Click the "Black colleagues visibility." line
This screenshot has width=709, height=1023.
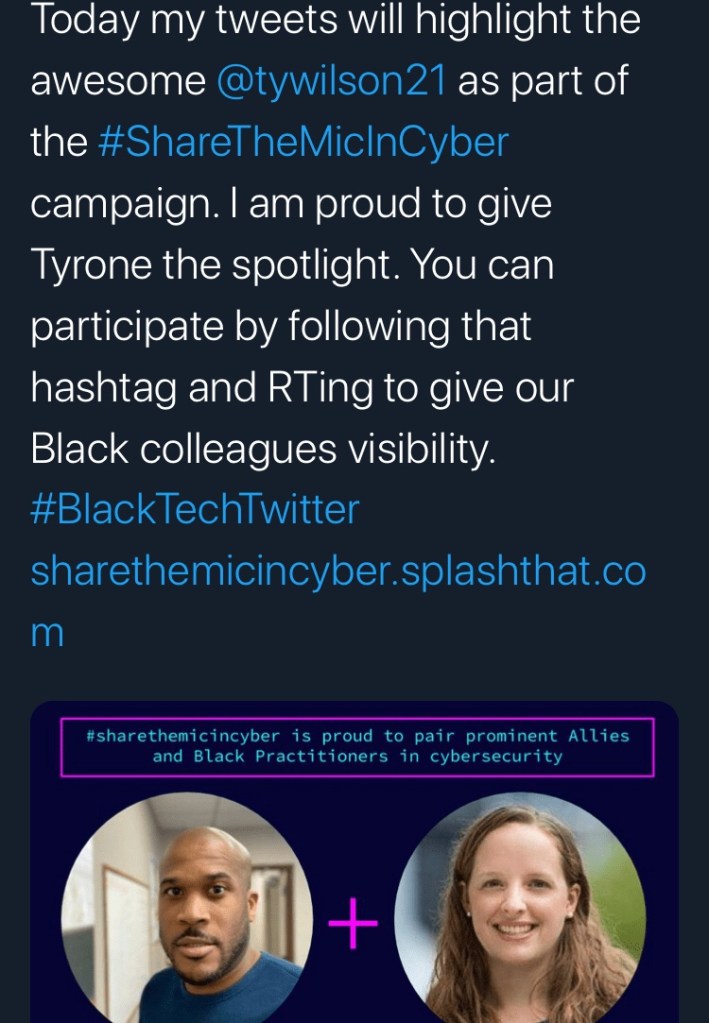click(263, 449)
